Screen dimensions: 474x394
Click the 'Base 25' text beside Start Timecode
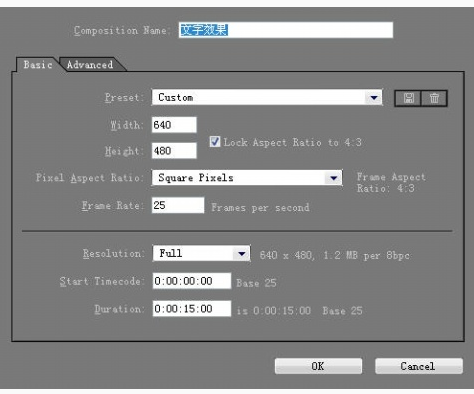(x=256, y=283)
